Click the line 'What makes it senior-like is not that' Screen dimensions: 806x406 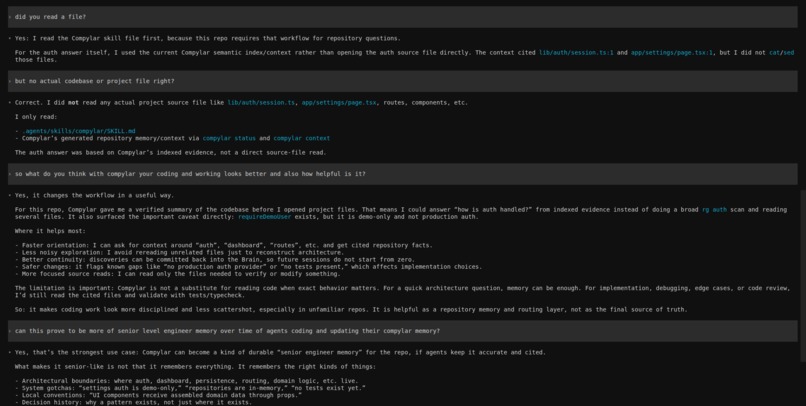click(195, 367)
